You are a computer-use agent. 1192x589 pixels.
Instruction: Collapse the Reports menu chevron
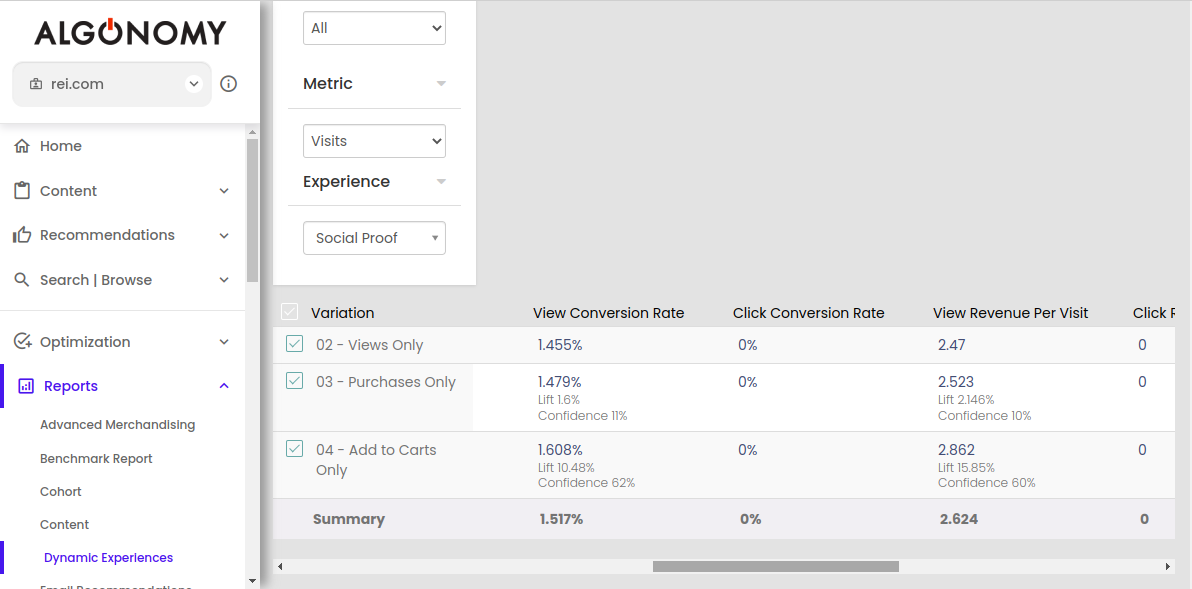click(x=224, y=386)
